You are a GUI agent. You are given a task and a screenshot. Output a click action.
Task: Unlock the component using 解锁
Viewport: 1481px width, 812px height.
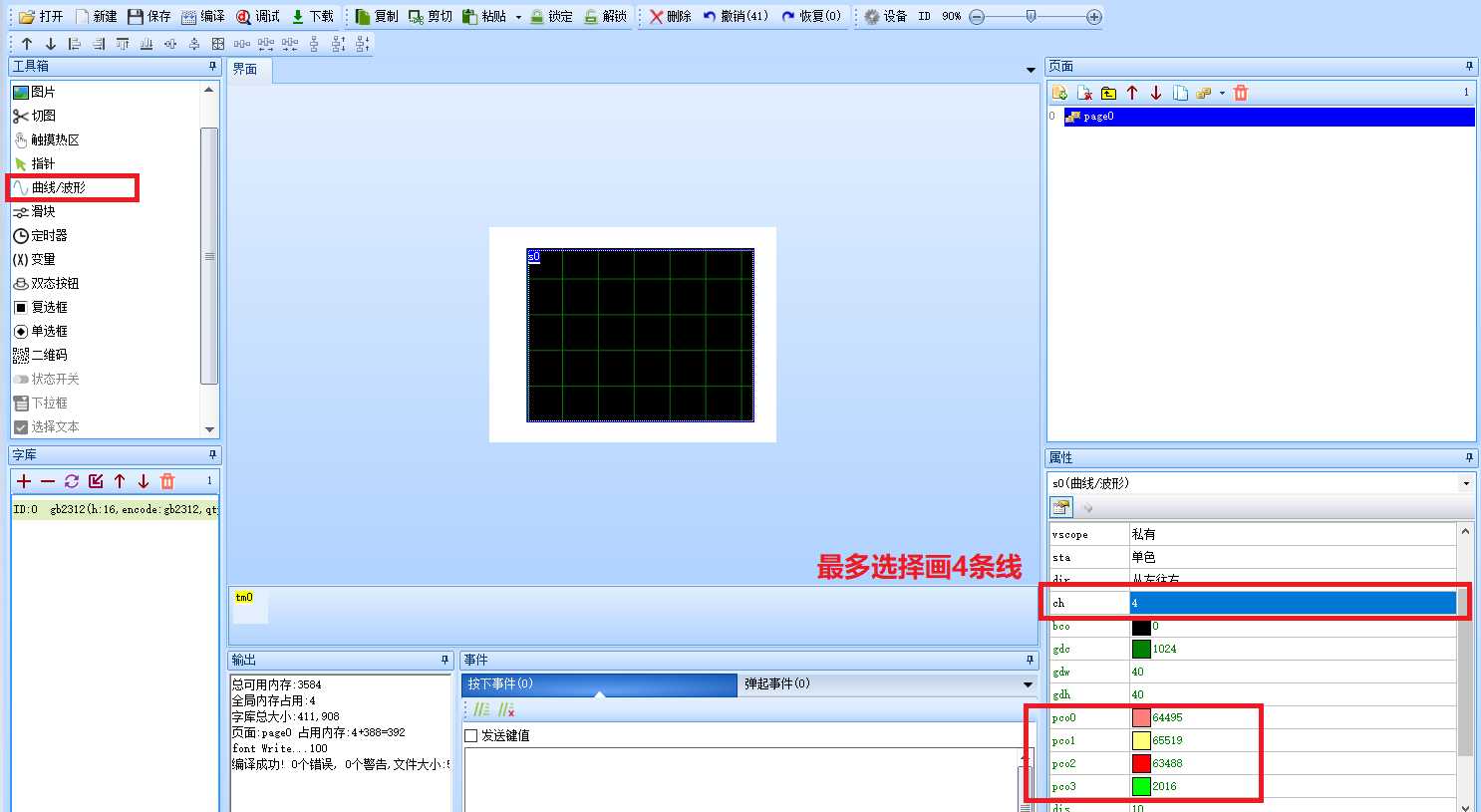pyautogui.click(x=605, y=17)
